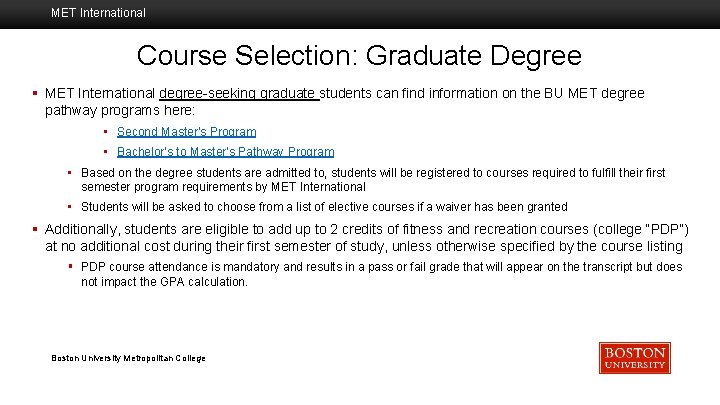Click the 'PDP course attendance is mandatory' text
The height and width of the screenshot is (405, 720).
click(381, 274)
